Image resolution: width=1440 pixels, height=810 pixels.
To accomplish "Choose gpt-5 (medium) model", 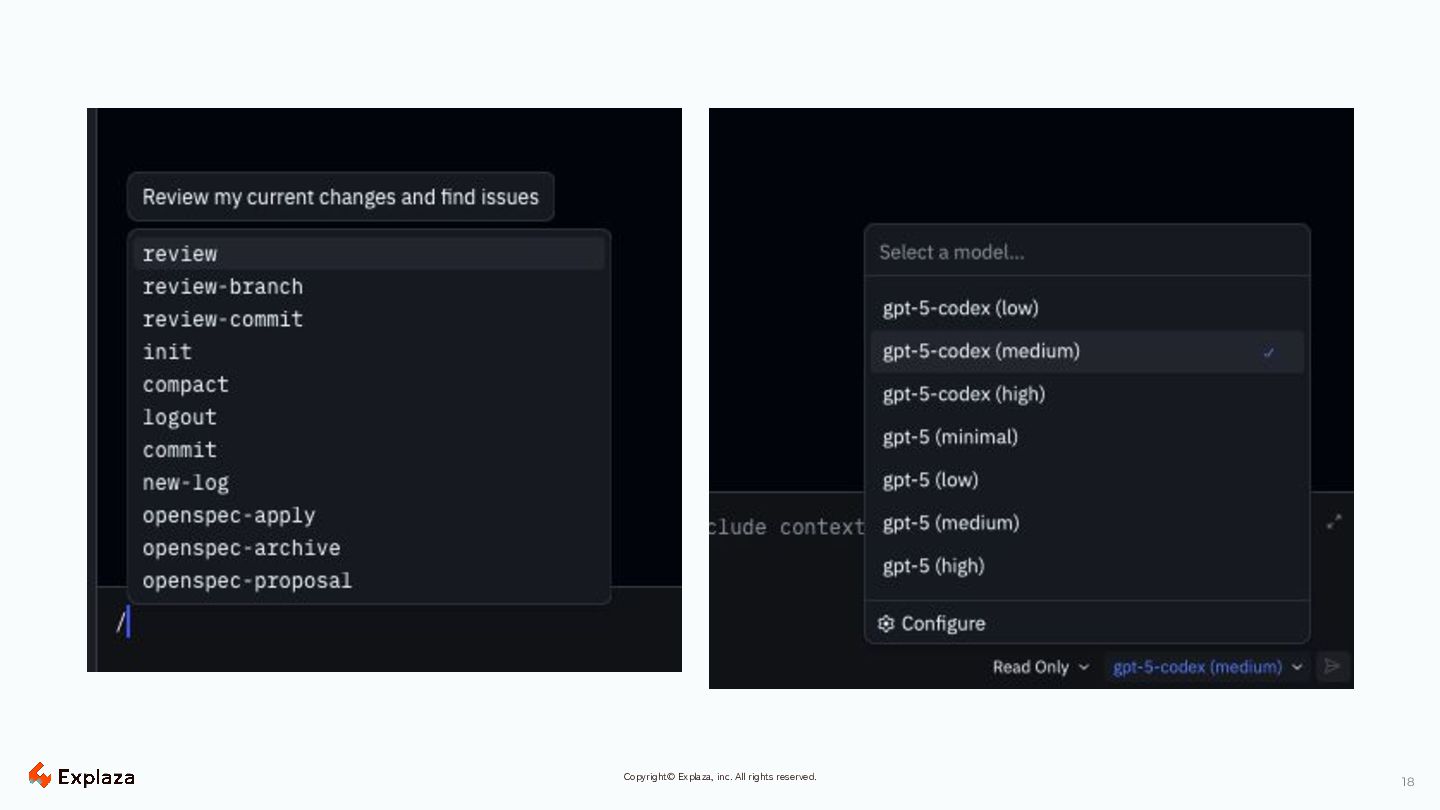I will 1087,523.
